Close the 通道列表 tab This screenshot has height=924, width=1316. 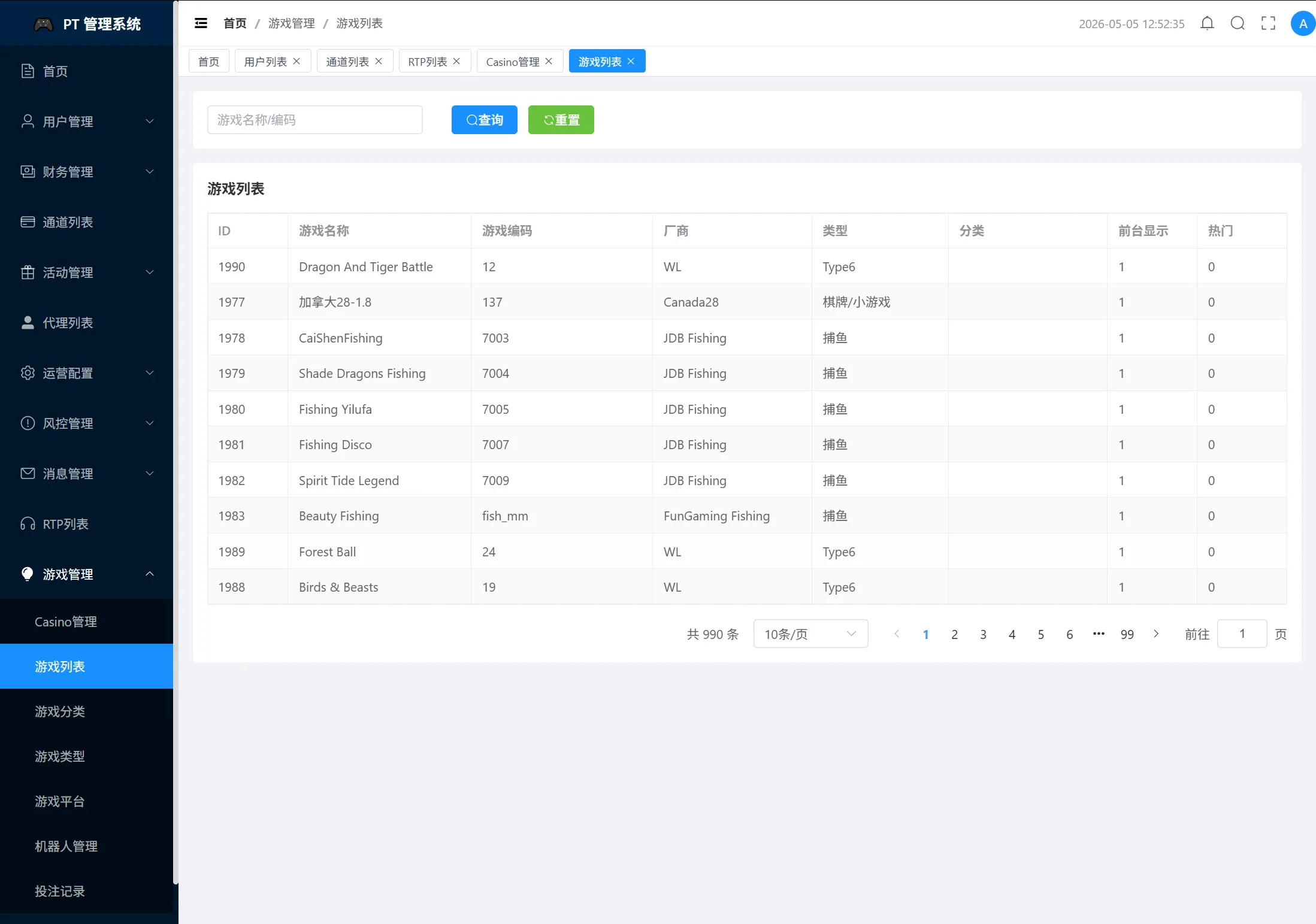click(x=379, y=61)
